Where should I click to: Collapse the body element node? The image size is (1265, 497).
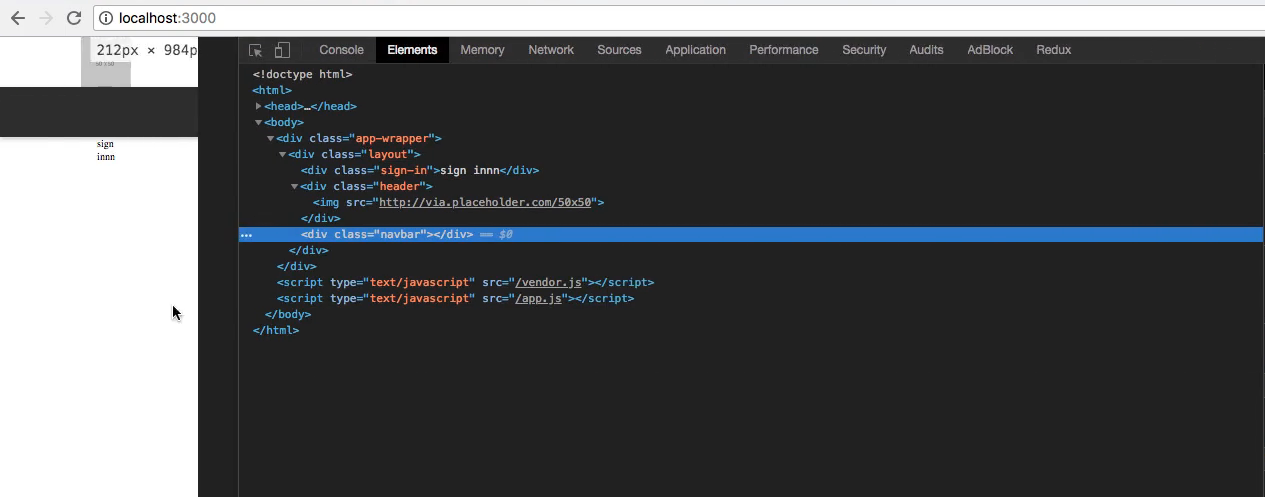click(258, 122)
